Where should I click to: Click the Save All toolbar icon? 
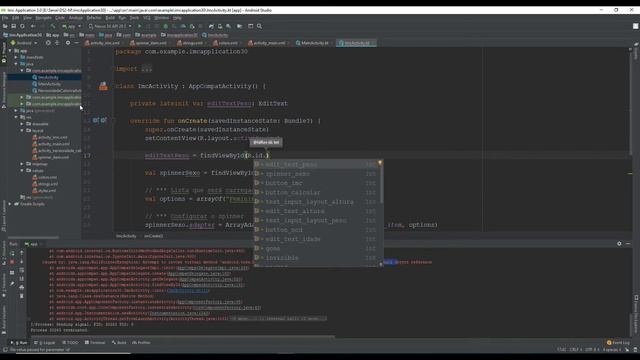pos(13,26)
